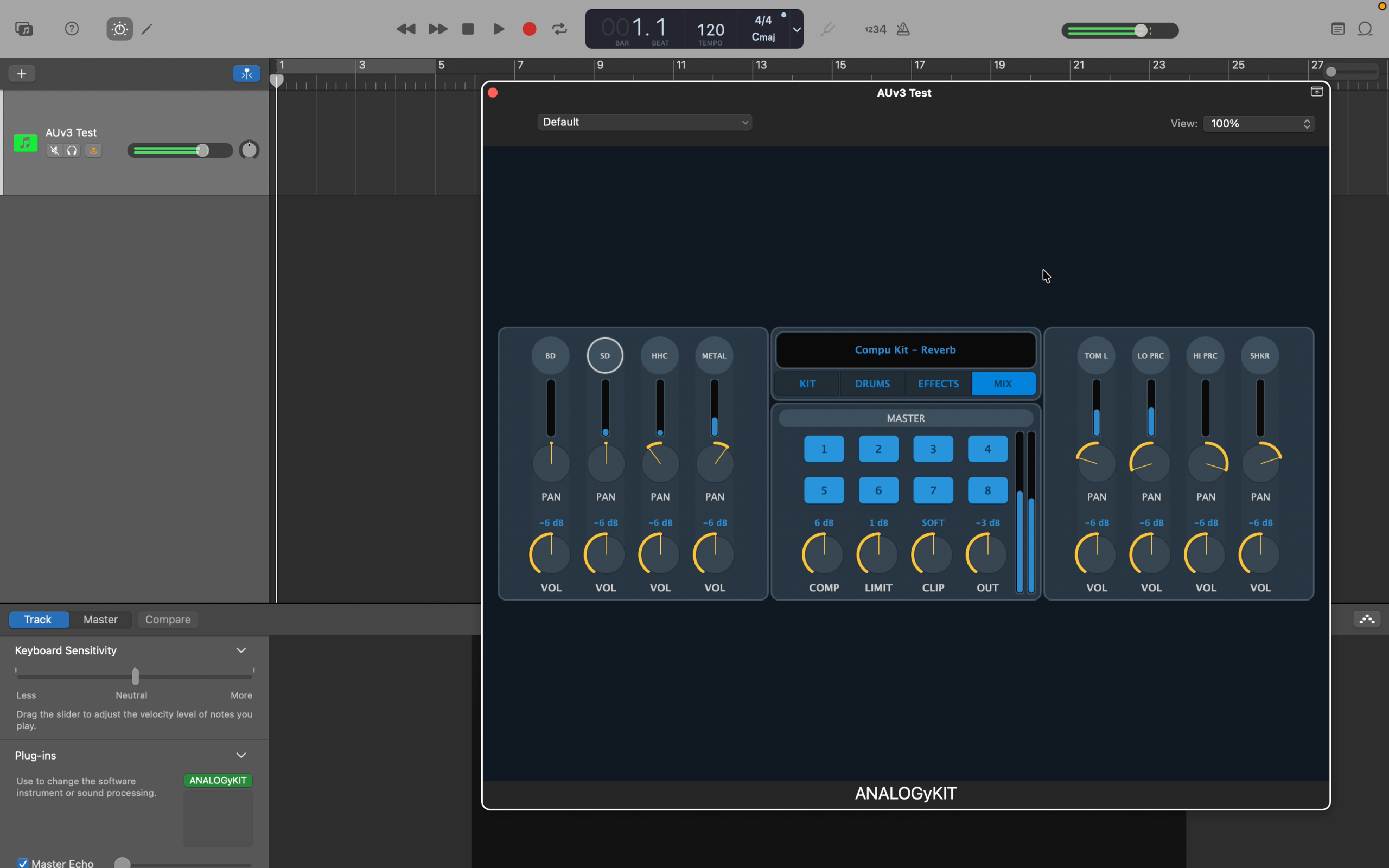Viewport: 1389px width, 868px height.
Task: Select the Master tab in Smart Controls
Action: point(100,620)
